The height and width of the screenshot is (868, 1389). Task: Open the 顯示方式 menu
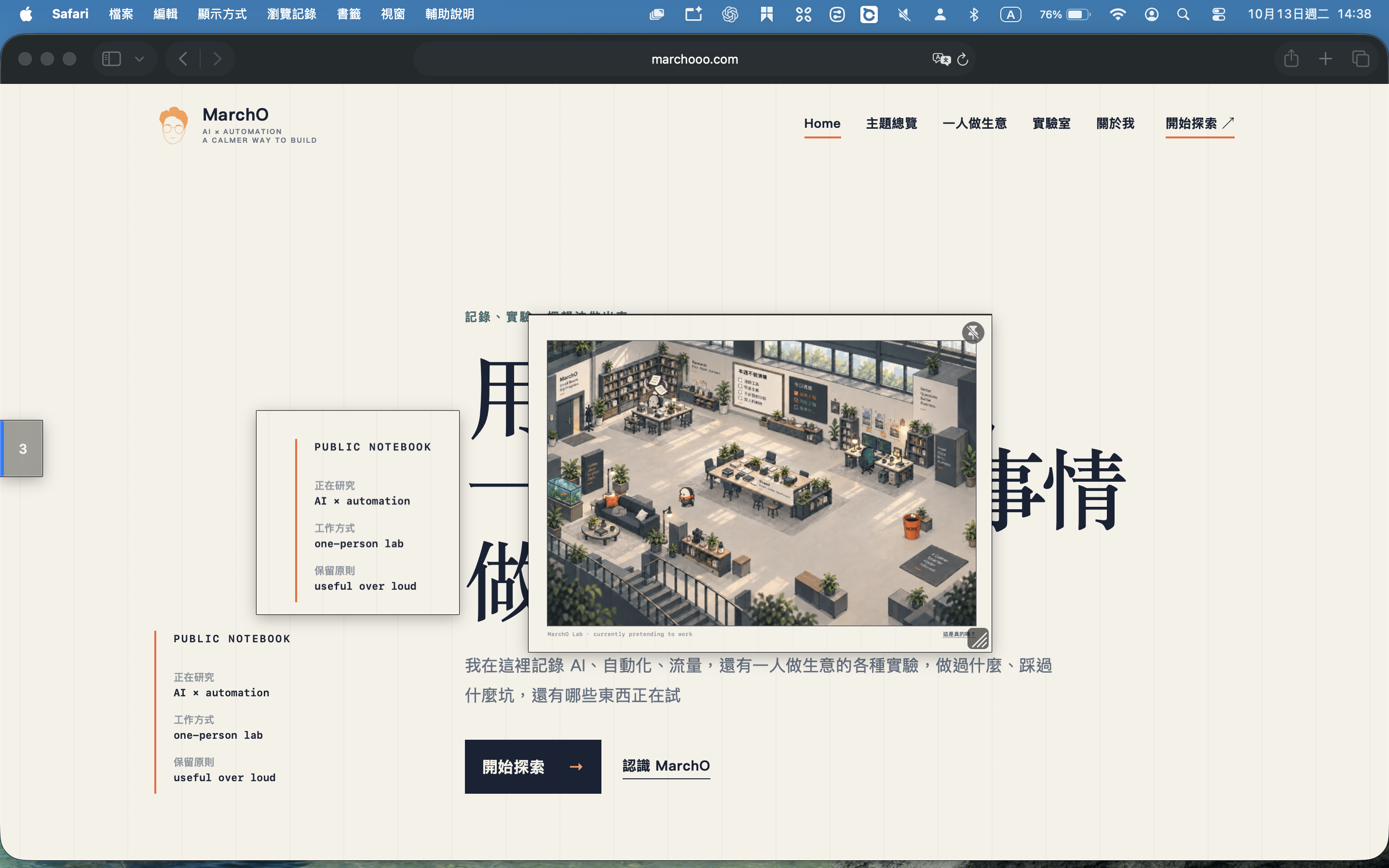[x=222, y=14]
